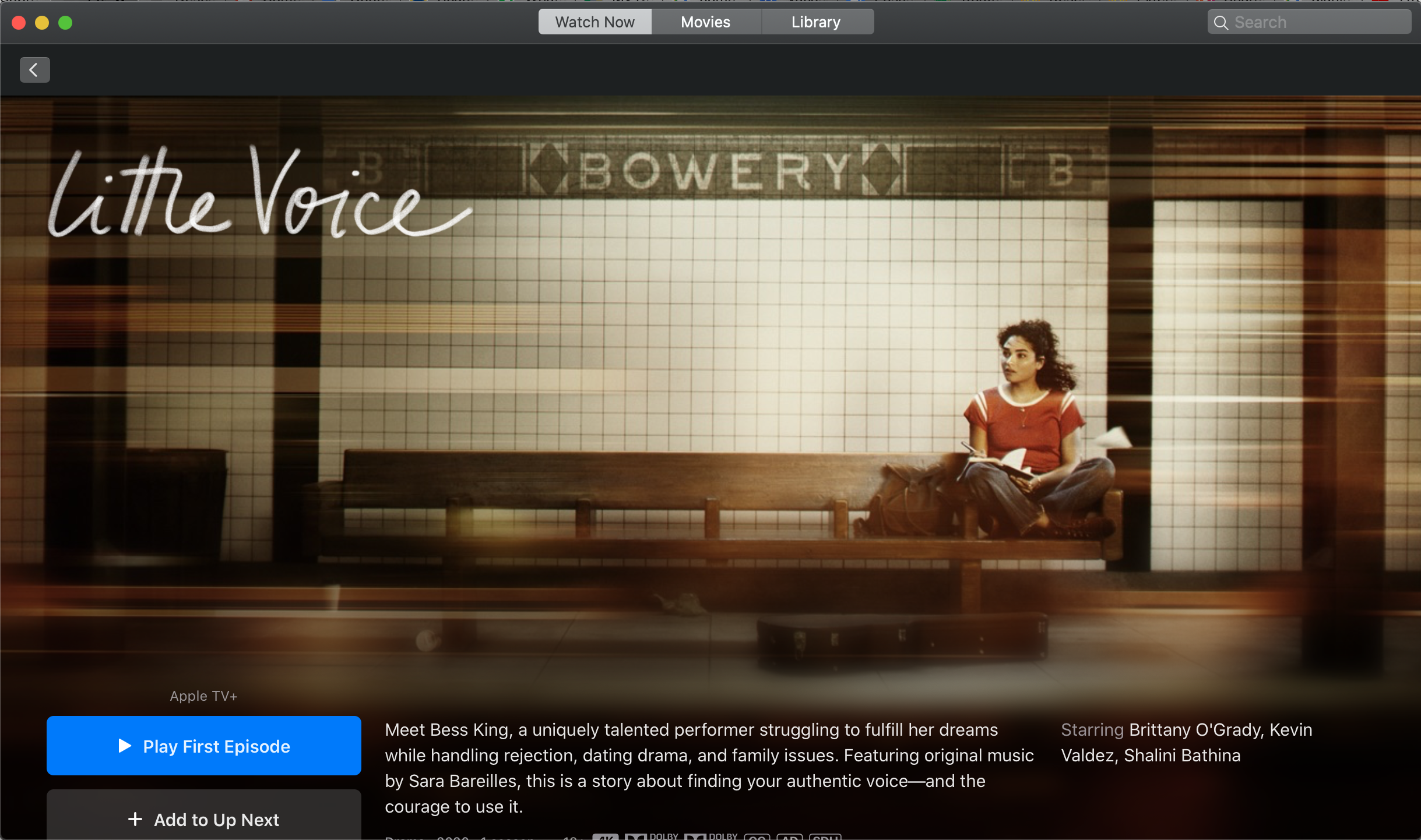Click the show description paragraph text
Image resolution: width=1421 pixels, height=840 pixels.
click(708, 768)
